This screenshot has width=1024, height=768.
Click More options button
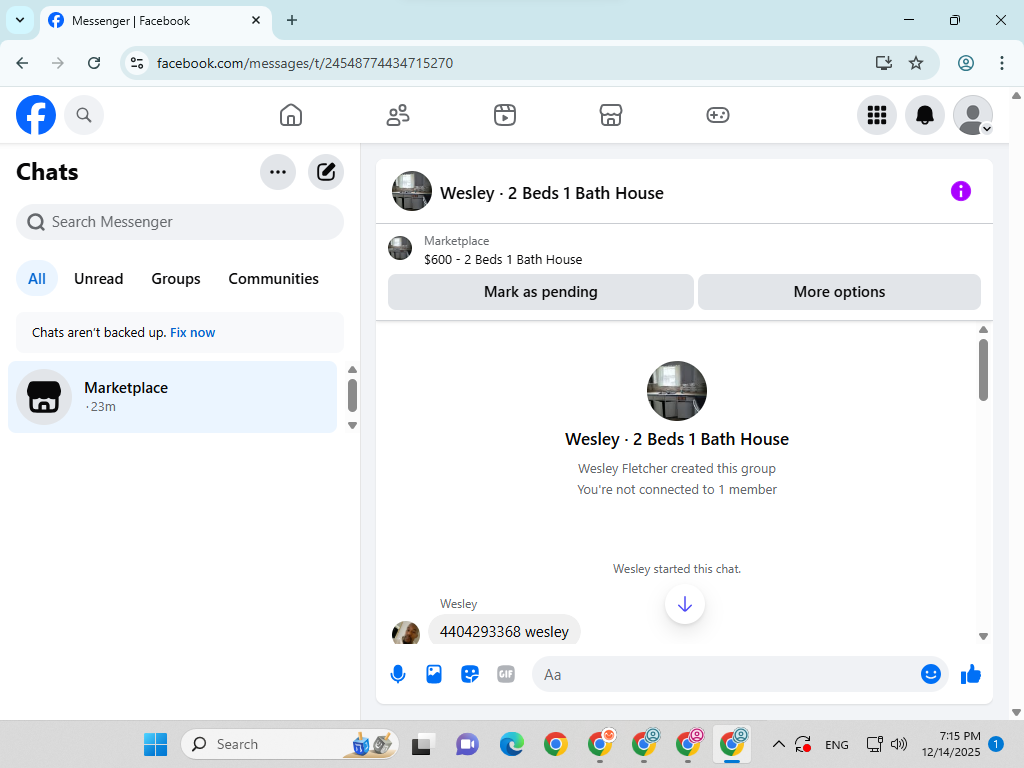point(839,292)
